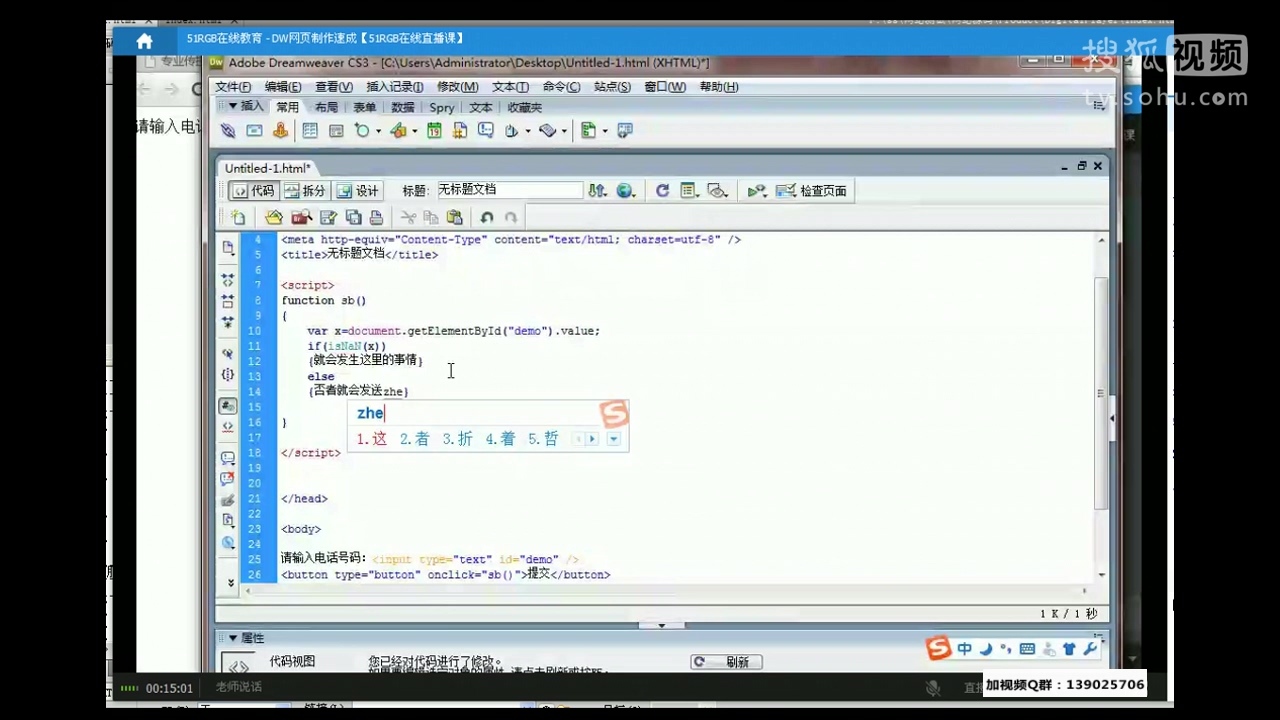Click the refresh design view icon
The image size is (1280, 720).
662,191
